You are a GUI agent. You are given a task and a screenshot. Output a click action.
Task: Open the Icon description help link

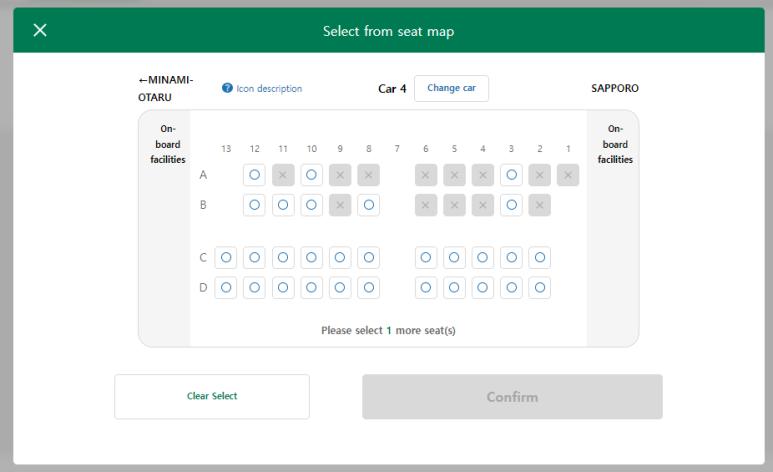pyautogui.click(x=269, y=88)
